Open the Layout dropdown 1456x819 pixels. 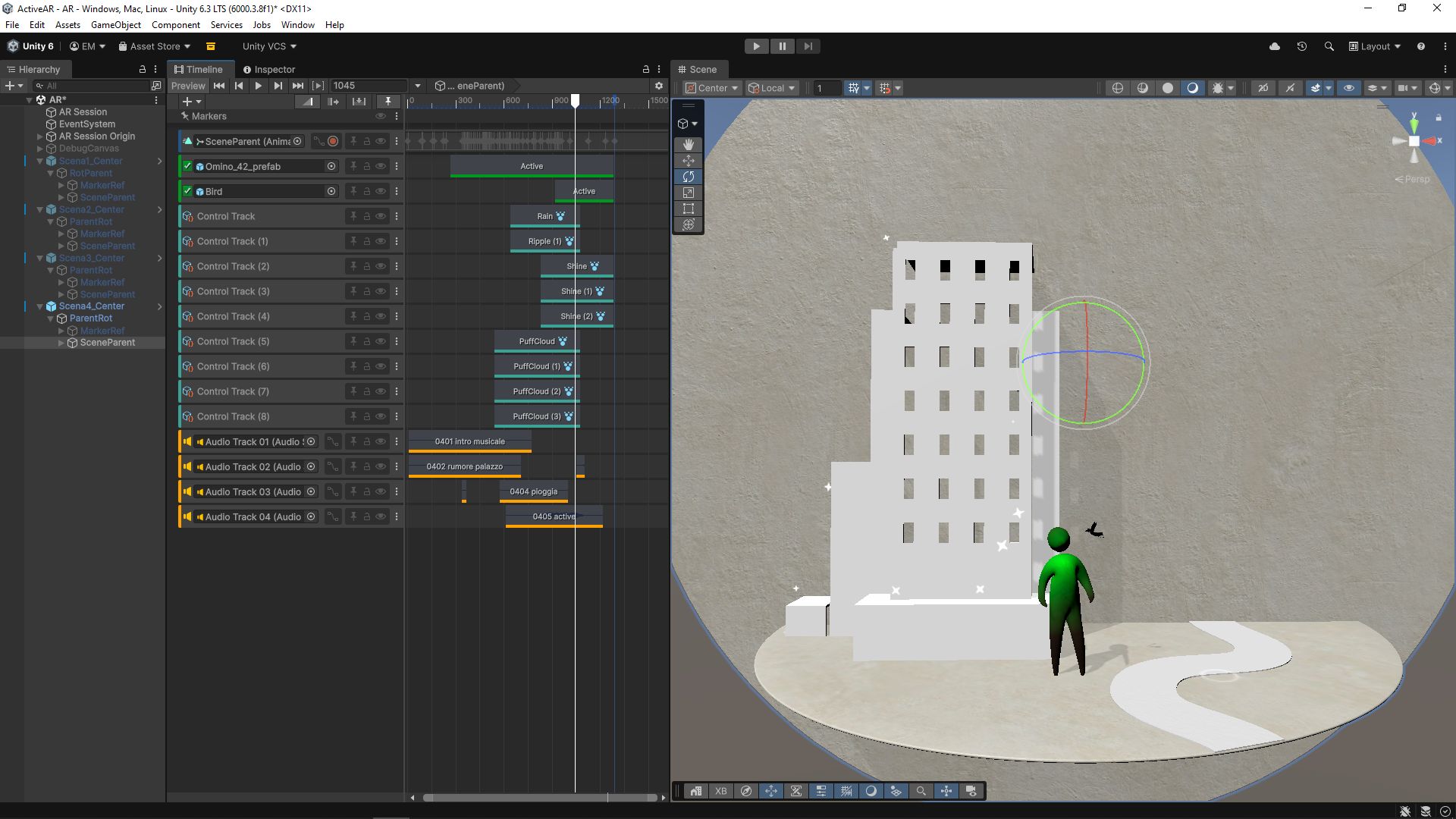(1375, 46)
